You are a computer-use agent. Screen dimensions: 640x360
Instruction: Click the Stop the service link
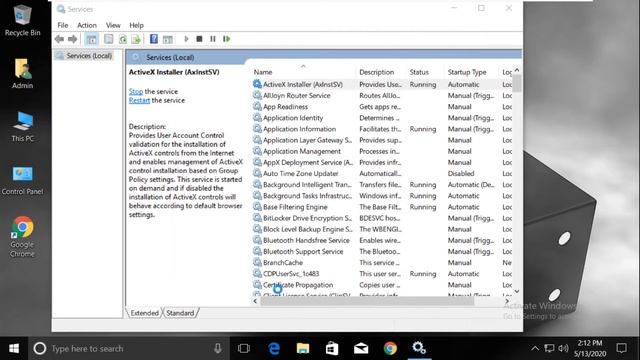(136, 91)
